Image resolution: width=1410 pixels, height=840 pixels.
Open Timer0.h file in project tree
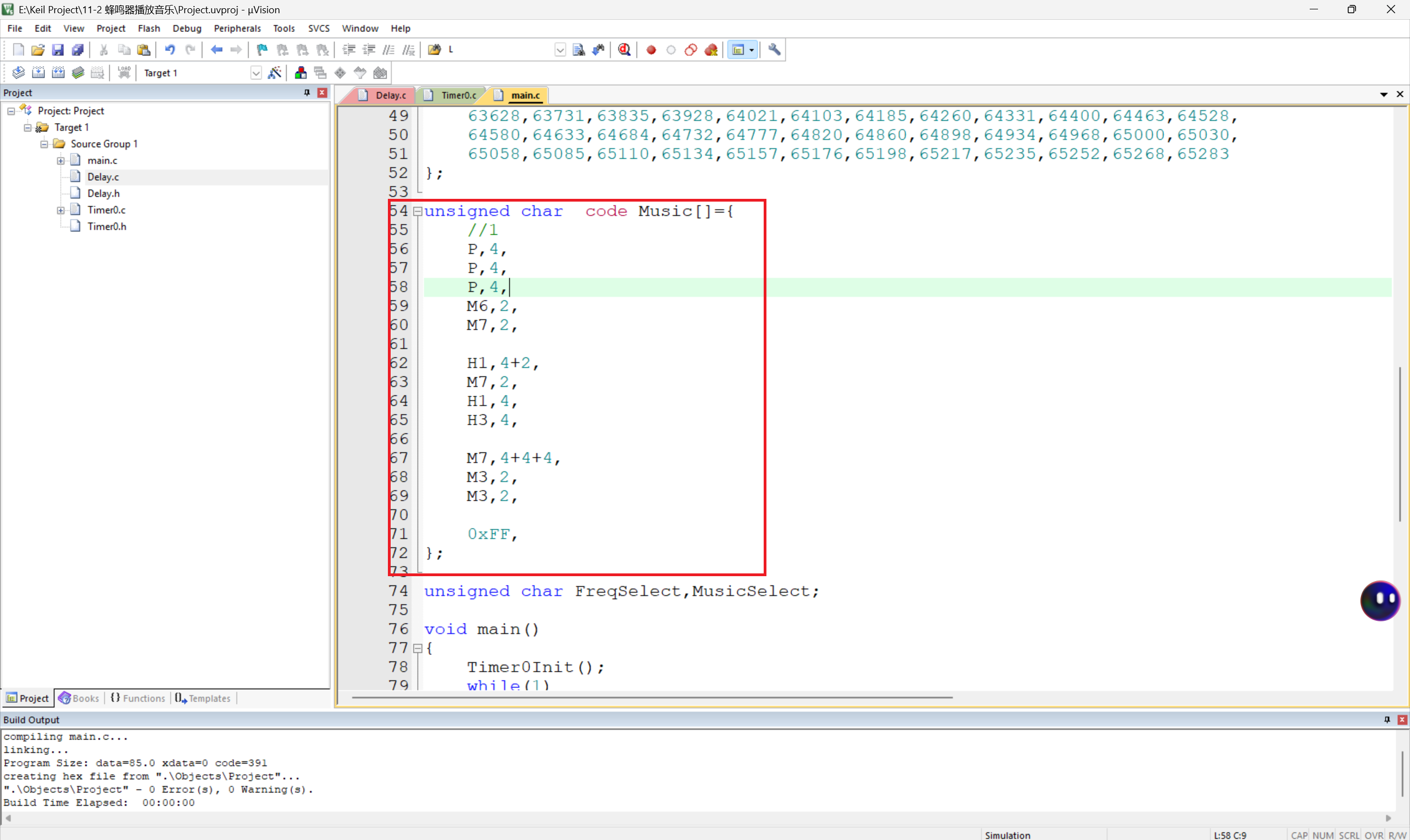coord(106,226)
